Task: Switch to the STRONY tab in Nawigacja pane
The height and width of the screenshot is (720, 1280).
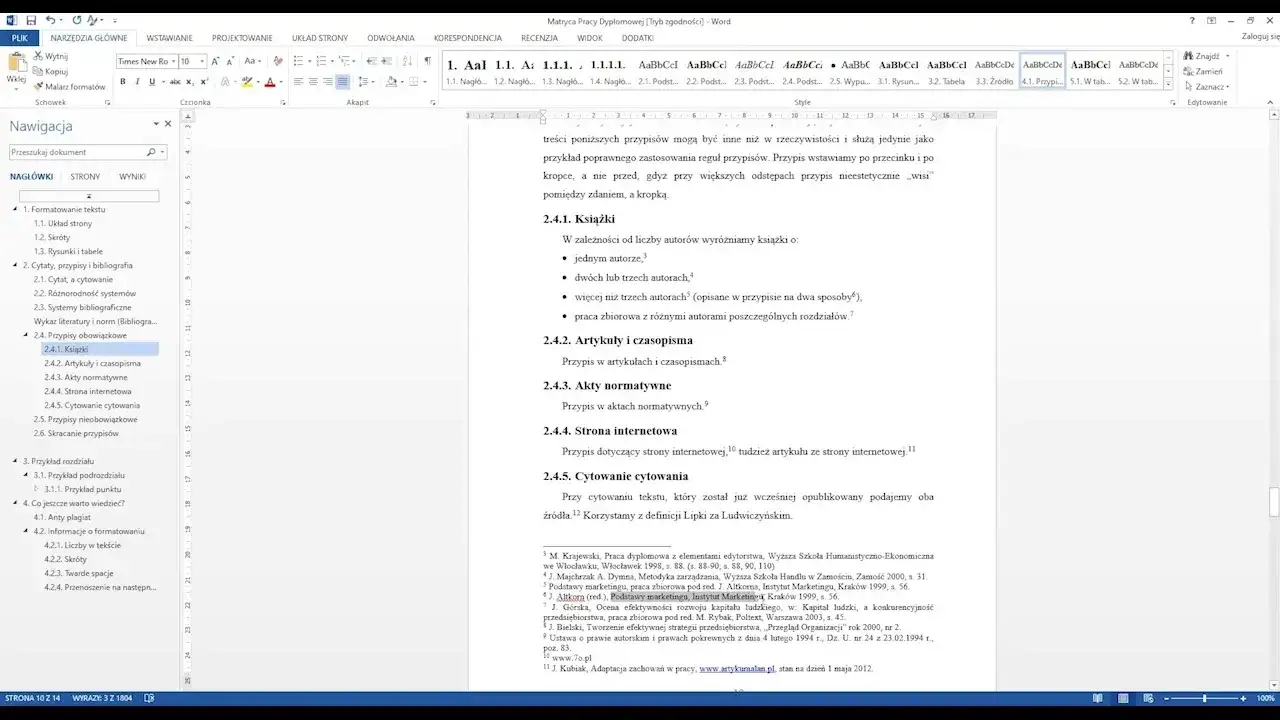Action: coord(85,176)
